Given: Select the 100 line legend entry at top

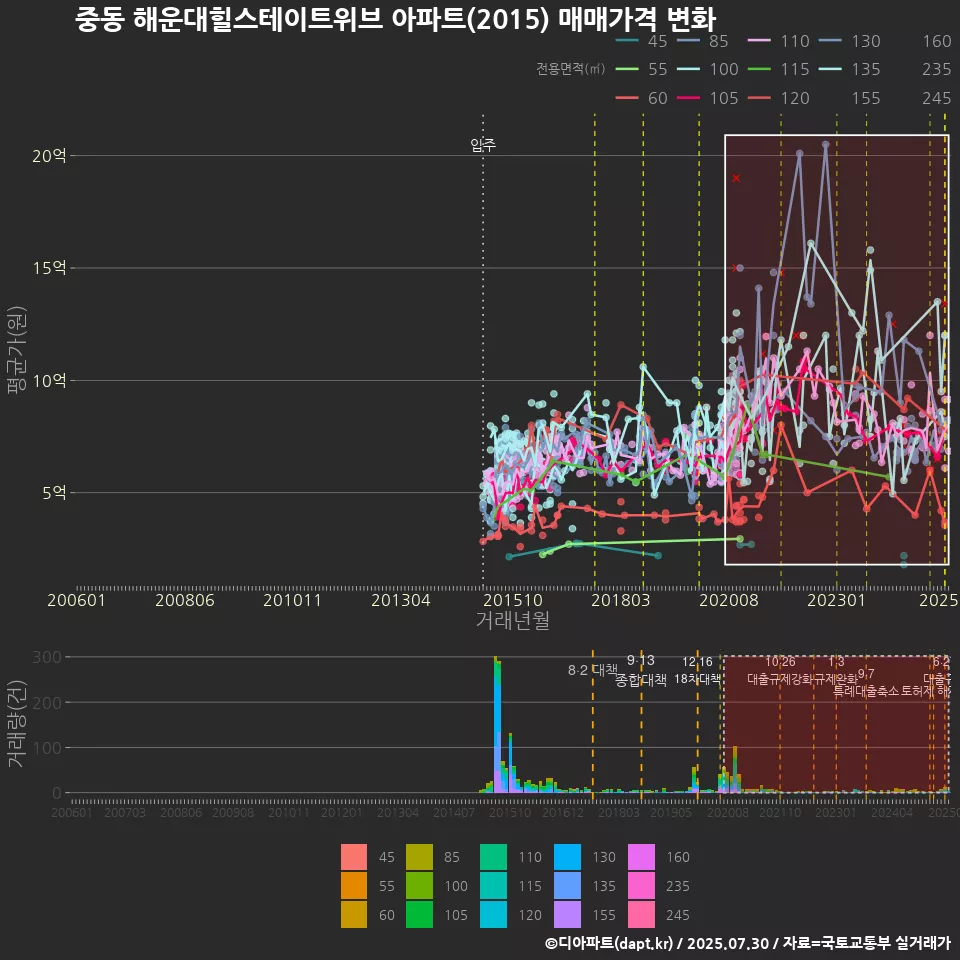Looking at the screenshot, I should tap(708, 69).
